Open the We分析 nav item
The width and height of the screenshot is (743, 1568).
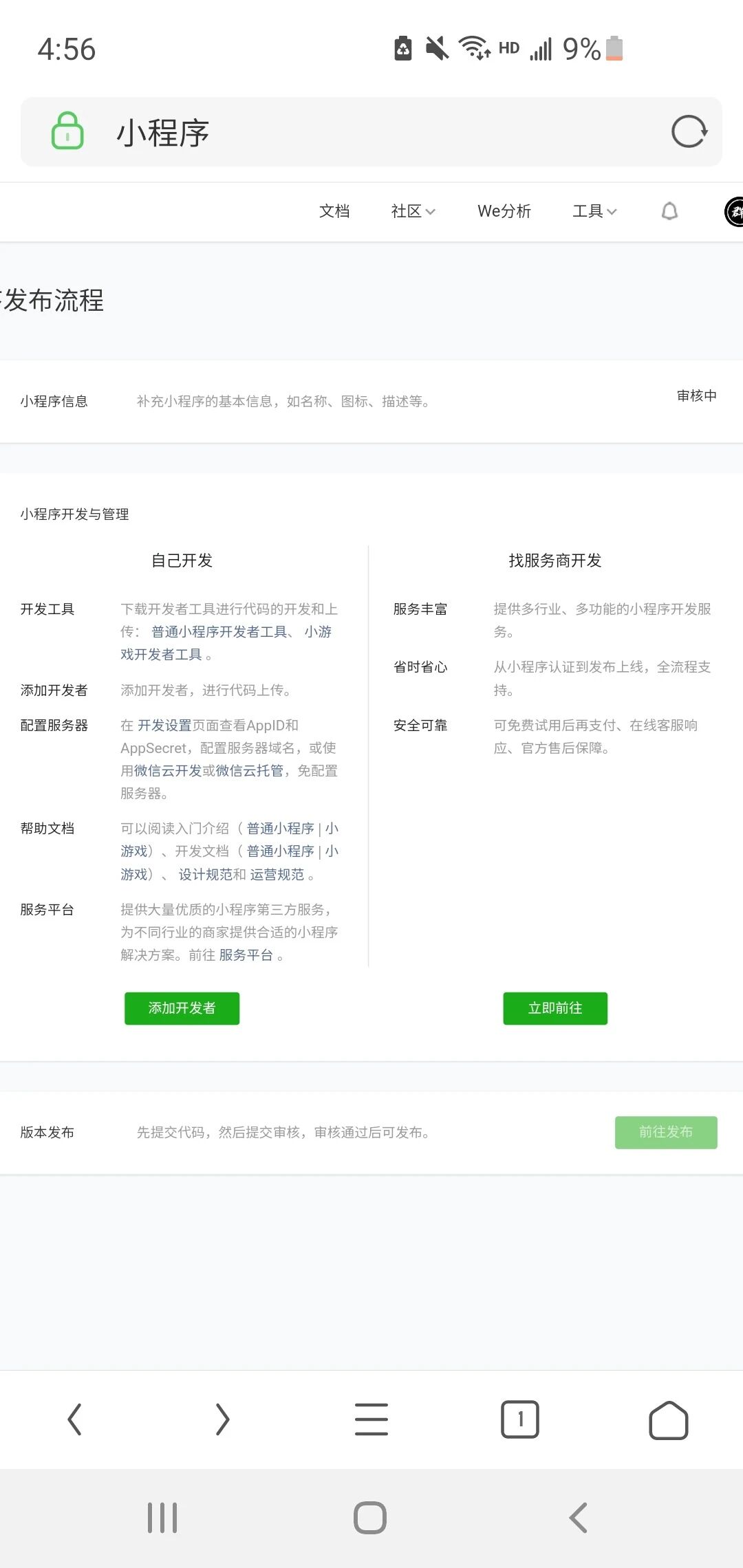[504, 211]
